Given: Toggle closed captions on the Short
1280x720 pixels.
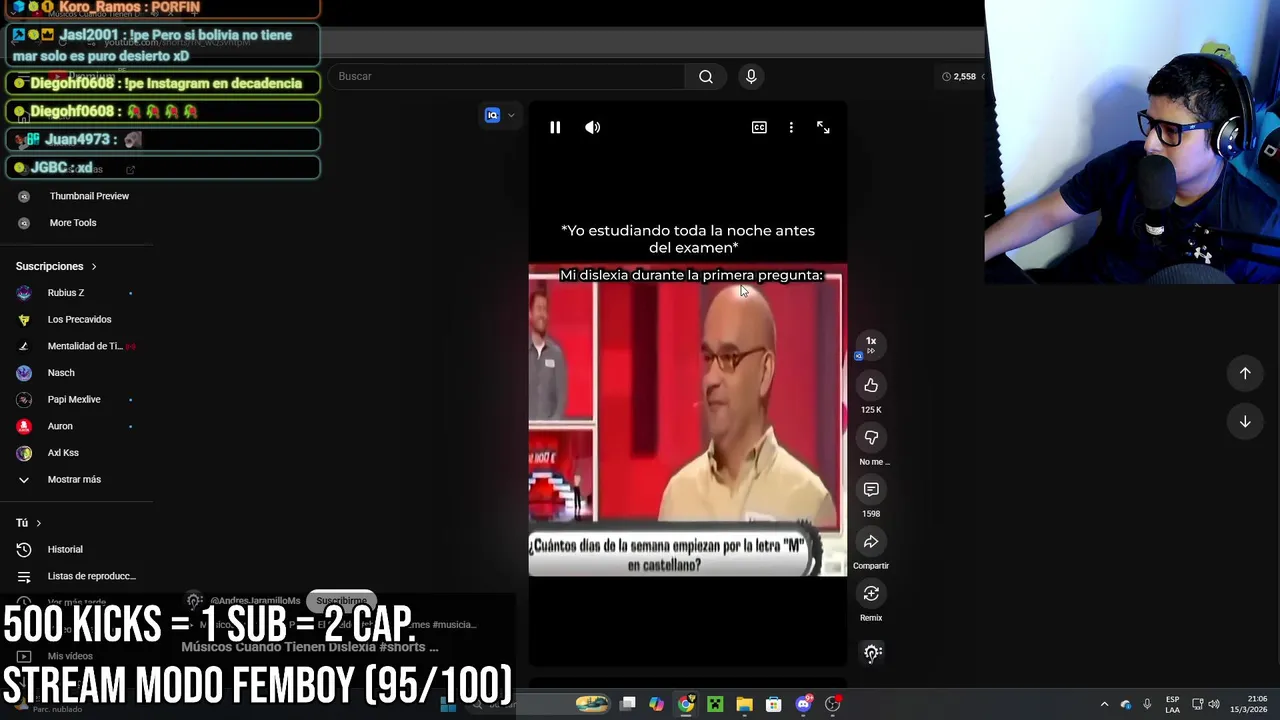Looking at the screenshot, I should tap(759, 127).
